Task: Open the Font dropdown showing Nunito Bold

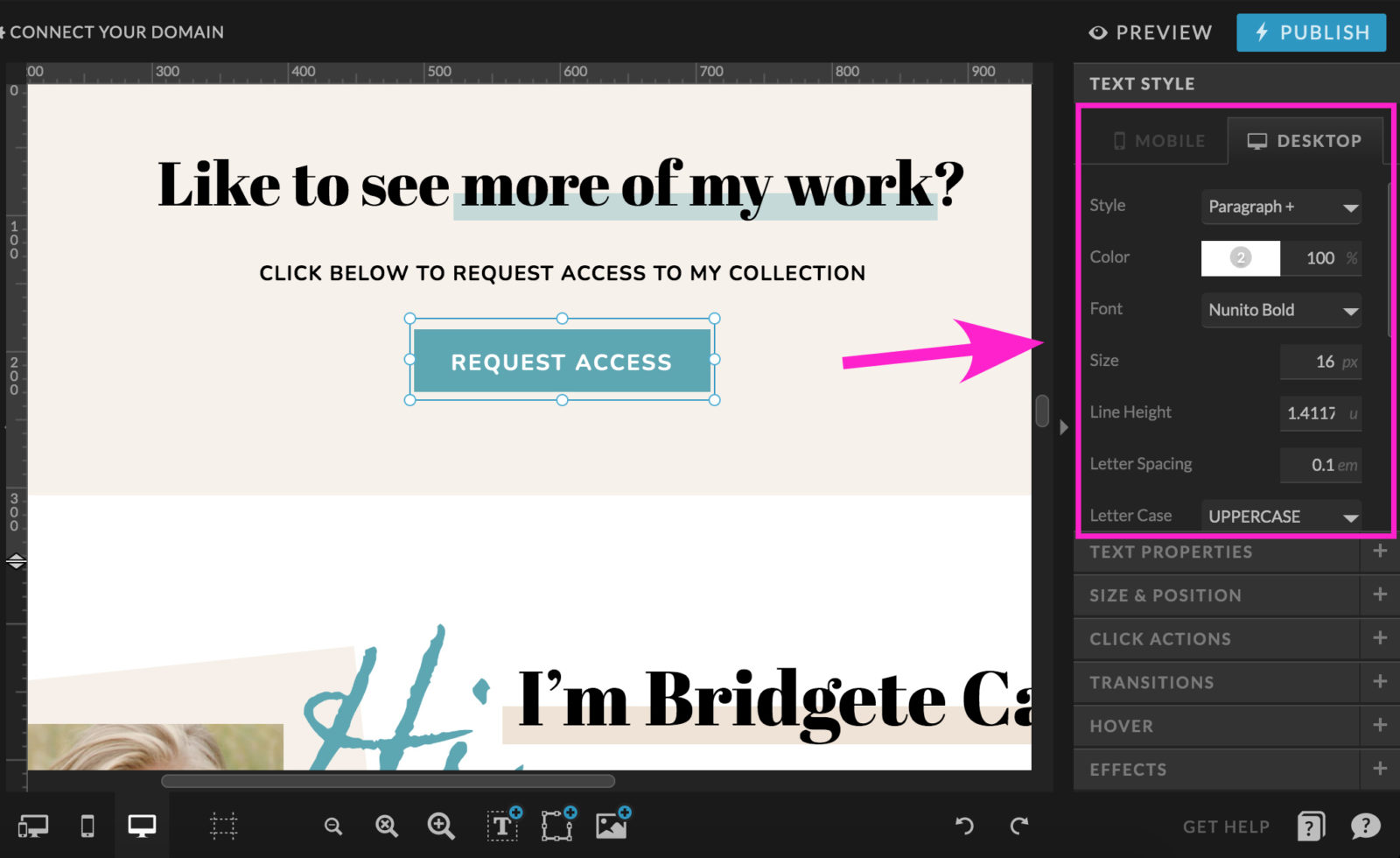Action: 1281,310
